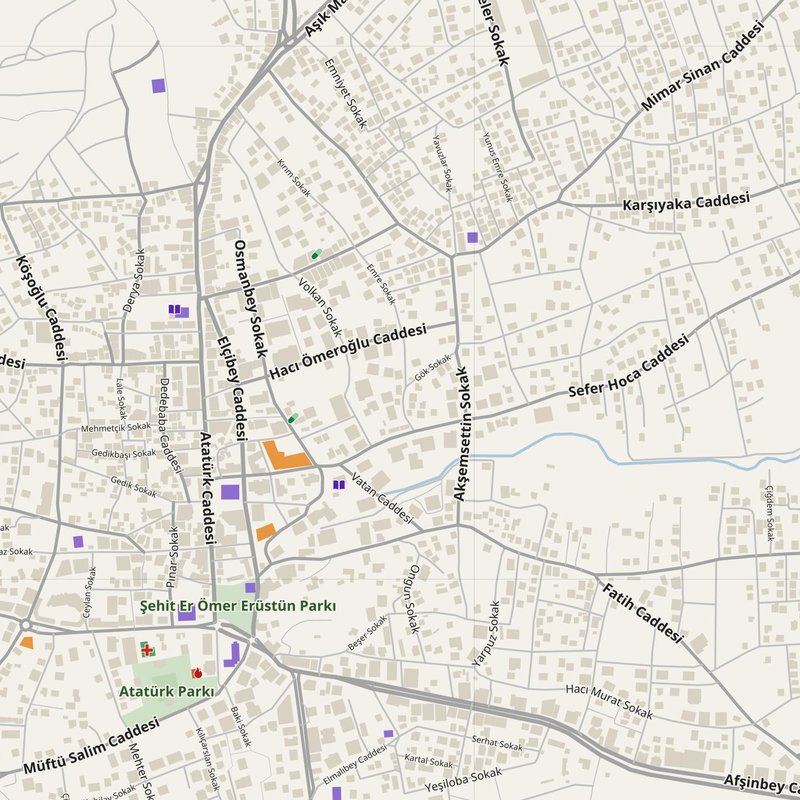Screen dimensions: 800x800
Task: Click the Yavuzlar Sokak label
Action: [442, 163]
